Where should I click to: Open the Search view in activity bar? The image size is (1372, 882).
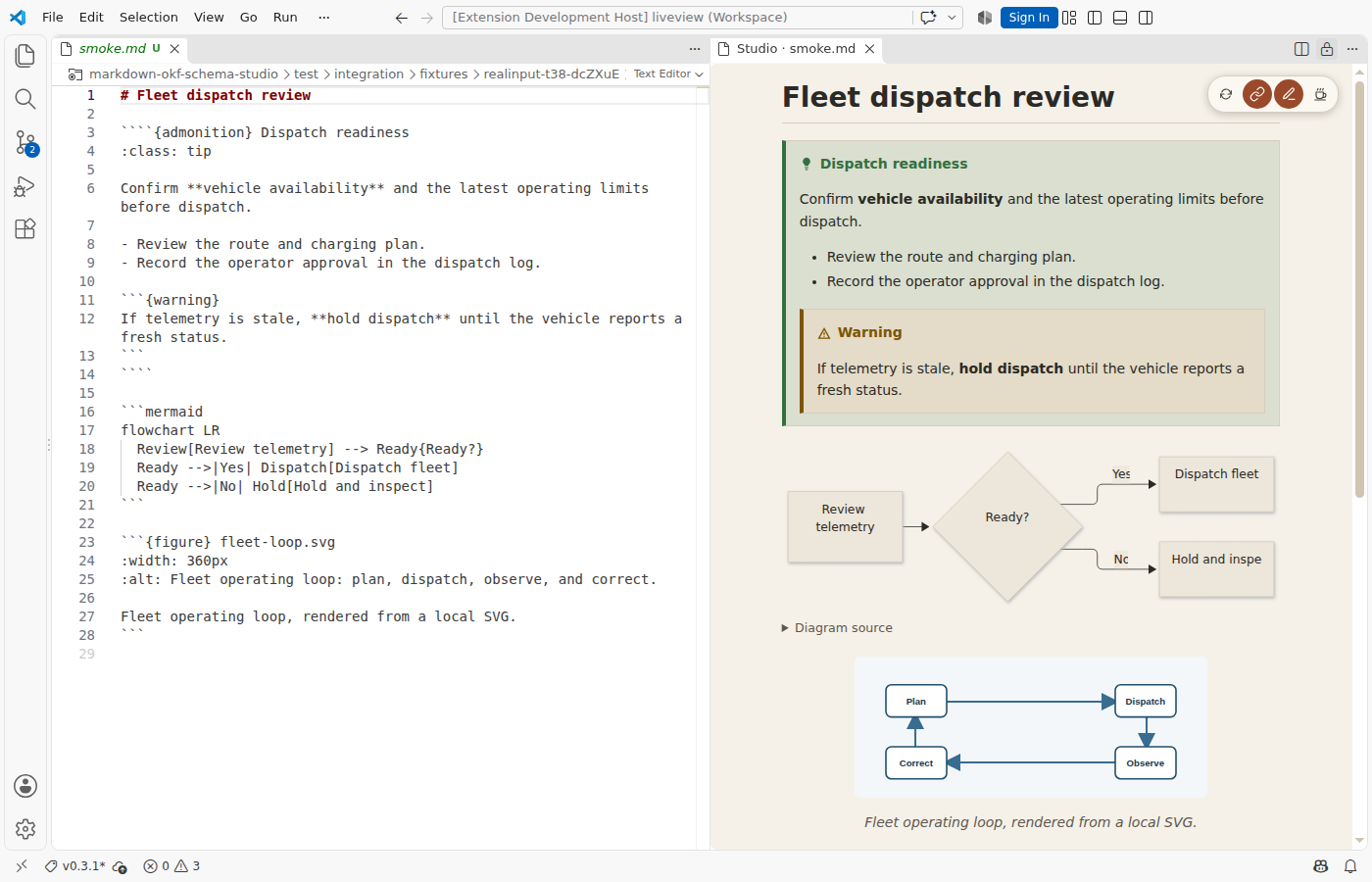pyautogui.click(x=25, y=99)
